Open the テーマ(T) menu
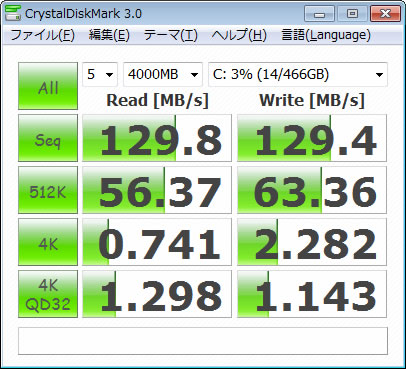 [171, 35]
